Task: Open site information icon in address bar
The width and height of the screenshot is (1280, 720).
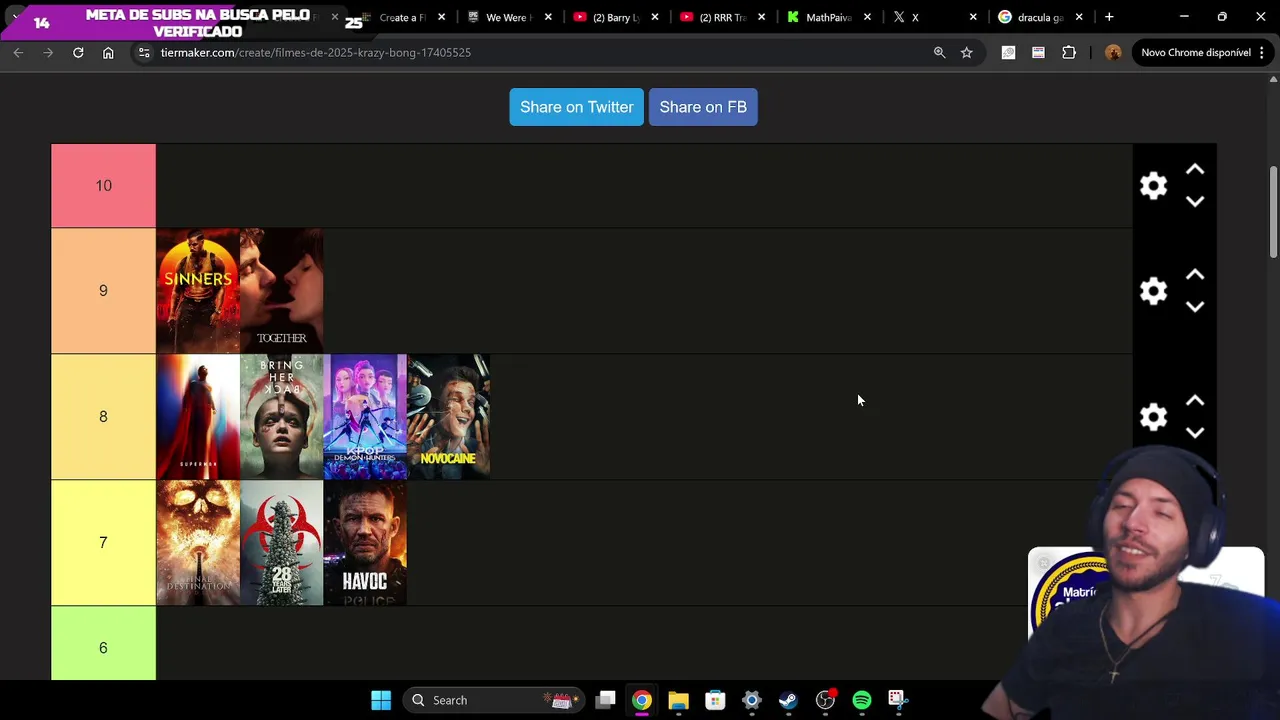Action: pos(143,52)
